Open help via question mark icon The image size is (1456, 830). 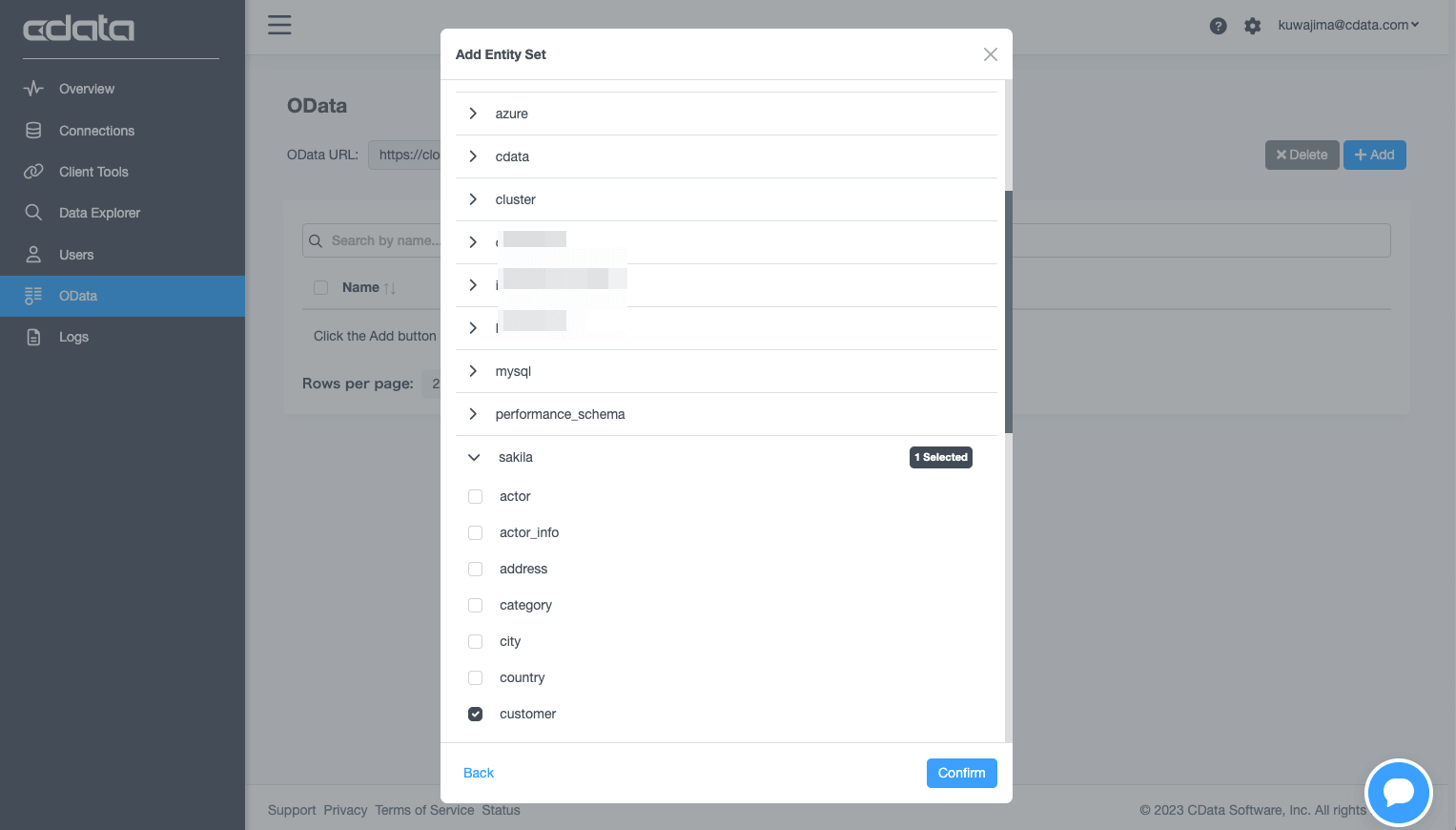[1218, 26]
